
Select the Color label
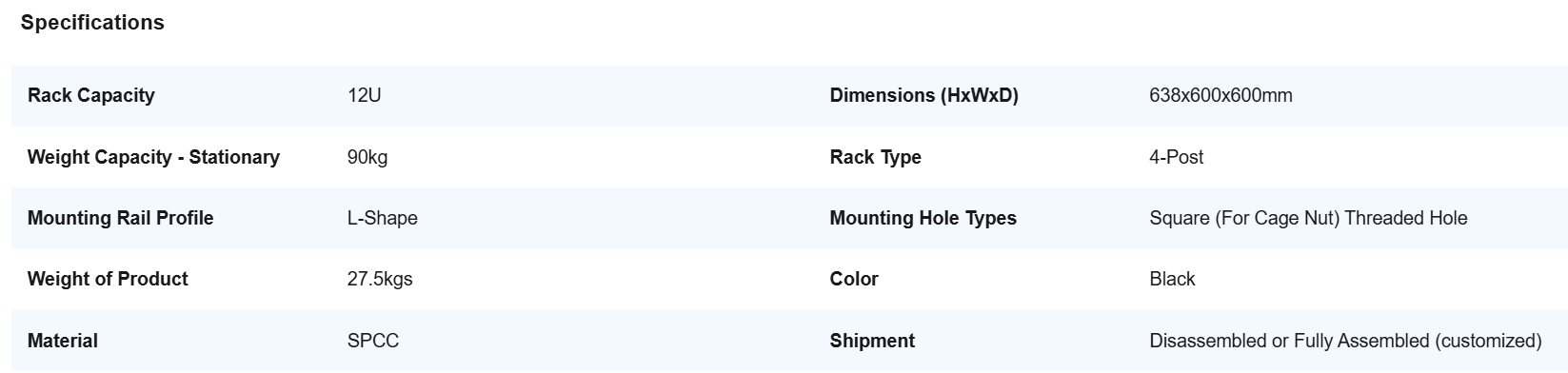[854, 279]
